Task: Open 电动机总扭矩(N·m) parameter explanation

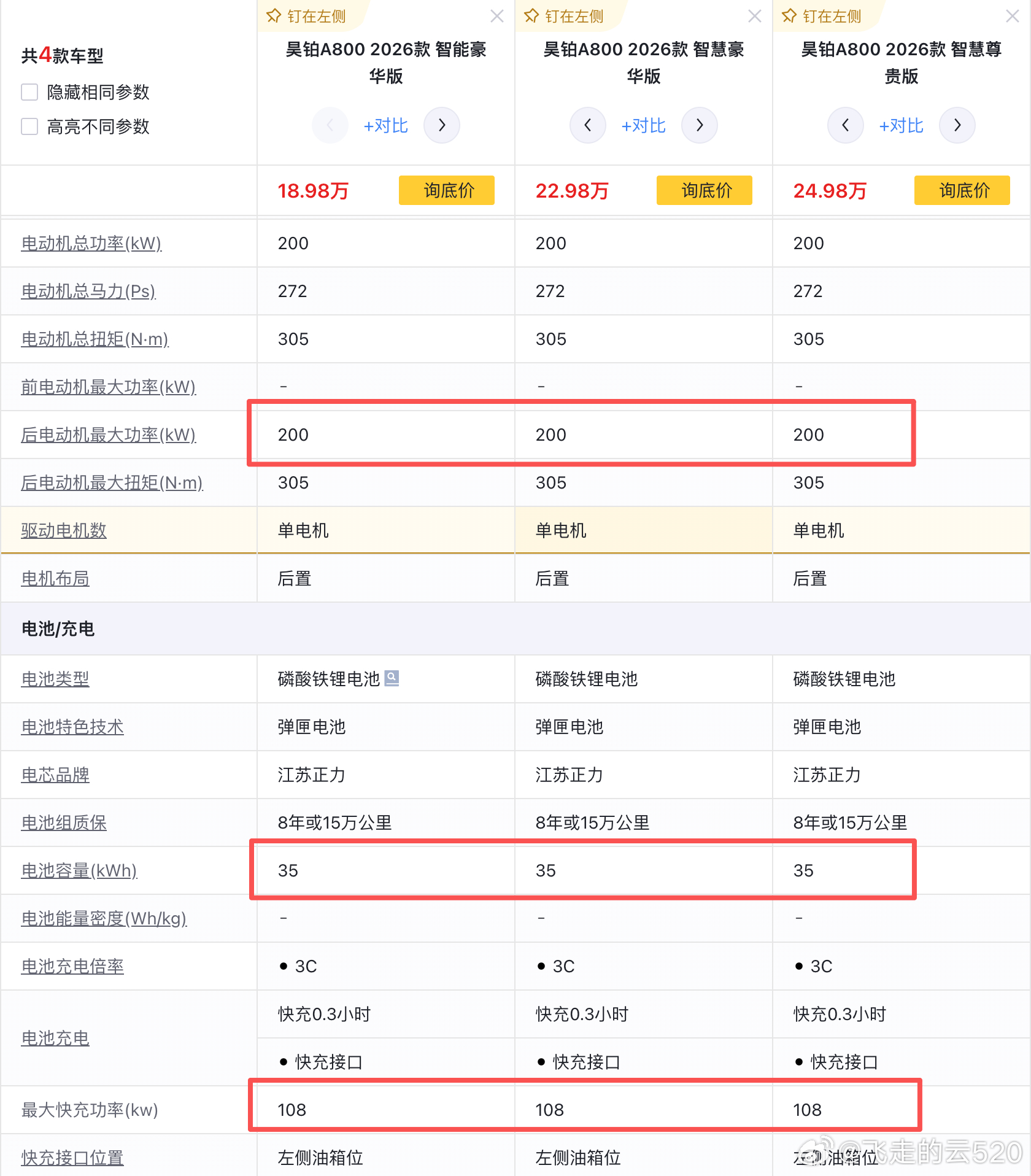Action: (95, 339)
